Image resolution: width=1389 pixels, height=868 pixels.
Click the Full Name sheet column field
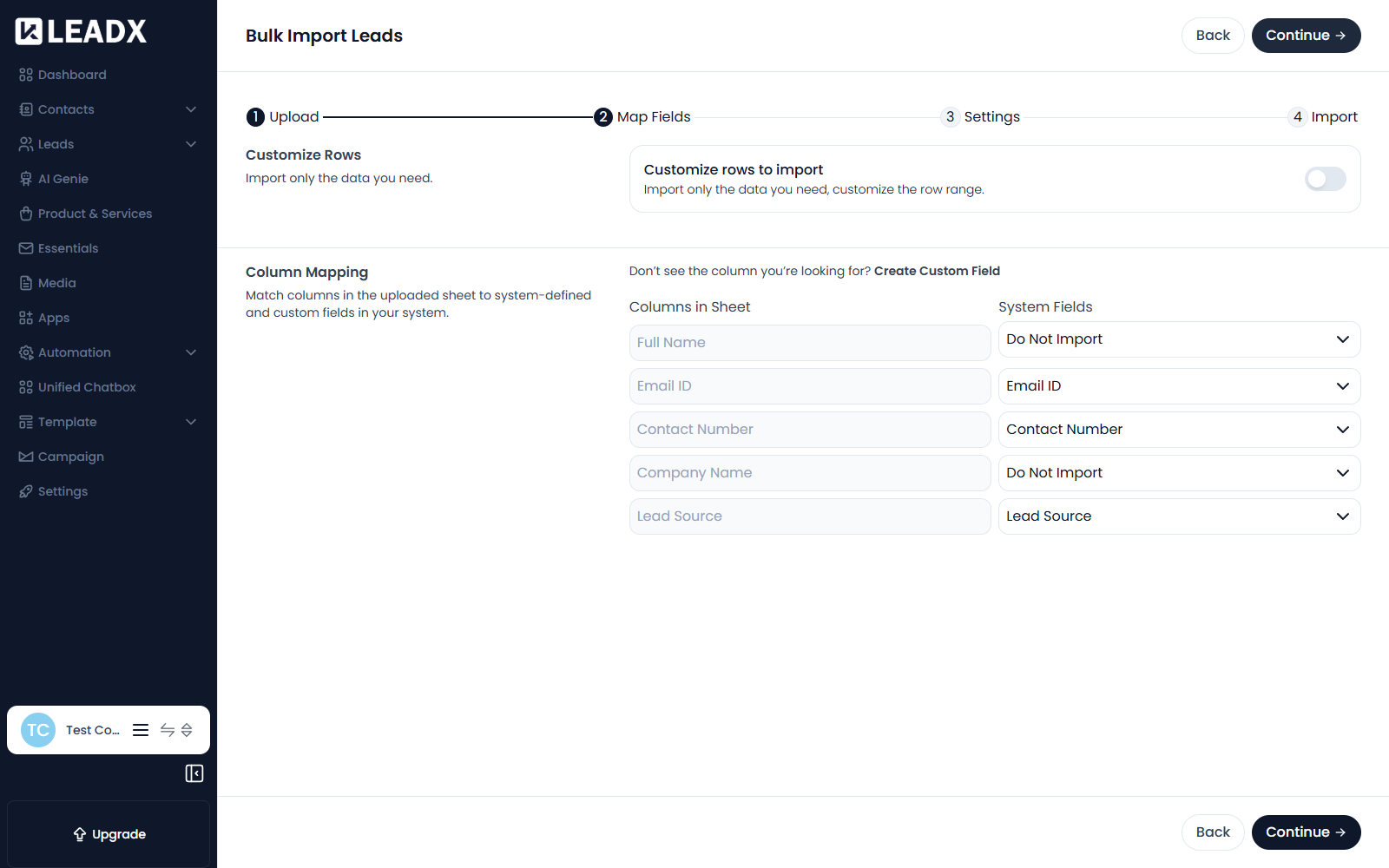[x=810, y=343]
